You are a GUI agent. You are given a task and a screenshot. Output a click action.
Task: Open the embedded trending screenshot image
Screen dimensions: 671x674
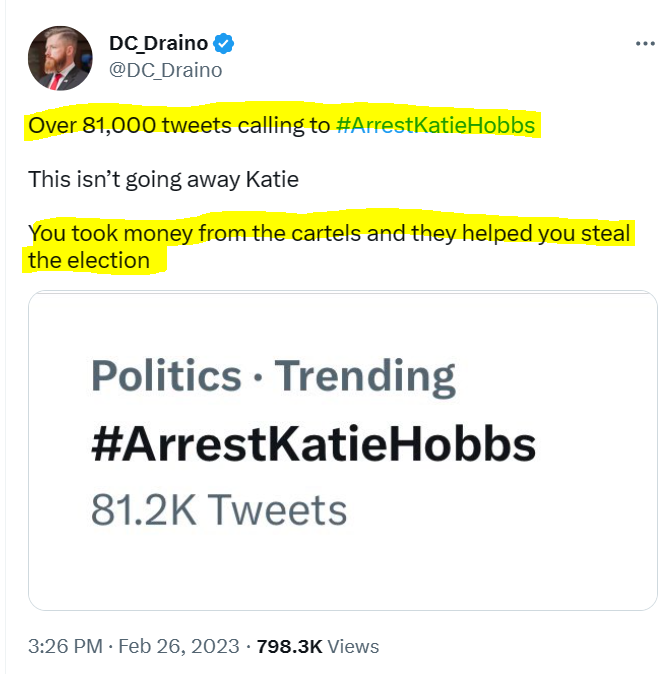click(343, 450)
